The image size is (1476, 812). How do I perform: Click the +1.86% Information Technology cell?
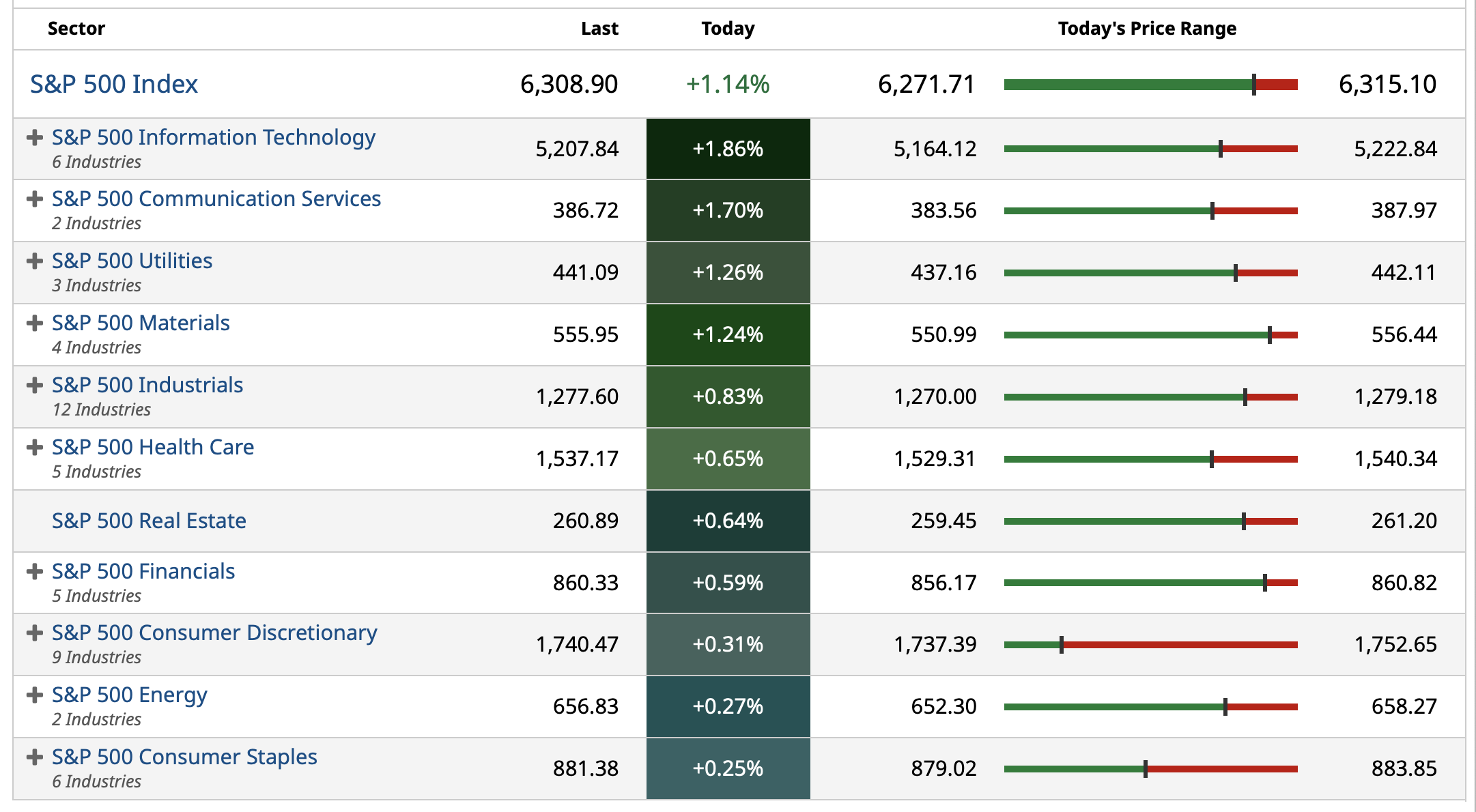[x=728, y=149]
